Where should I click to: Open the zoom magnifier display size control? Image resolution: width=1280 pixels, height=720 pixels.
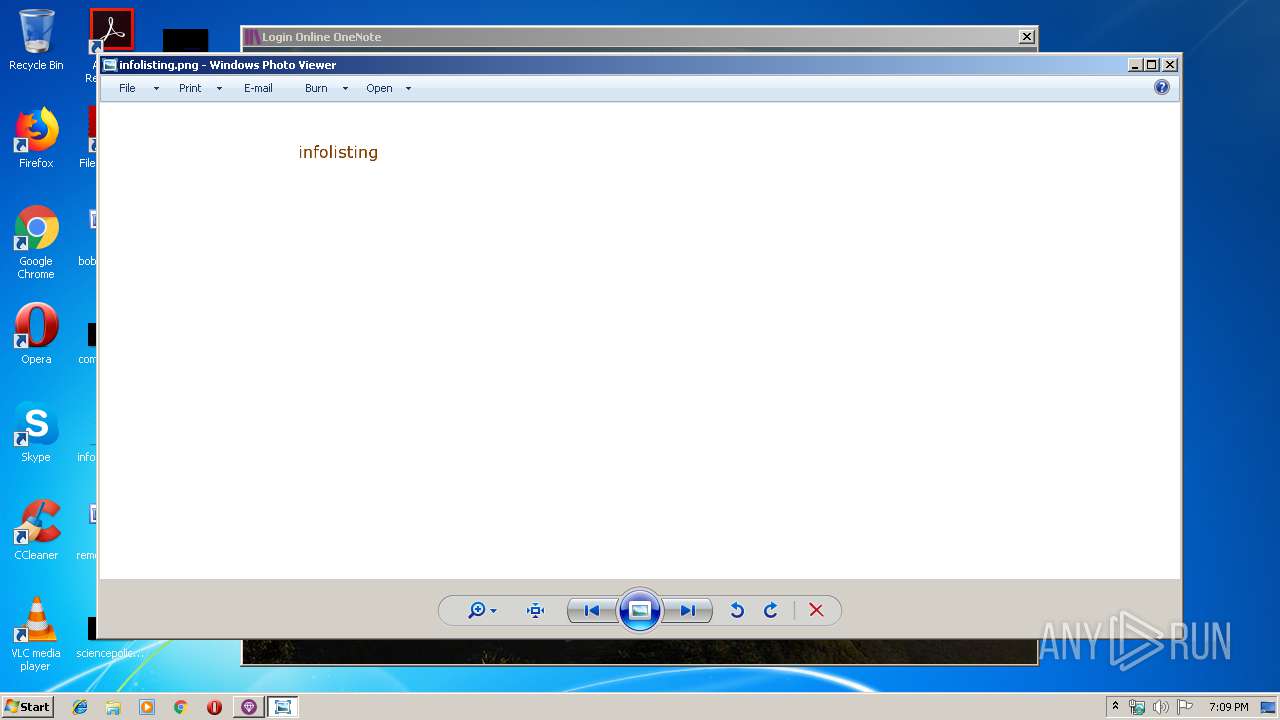coord(482,610)
